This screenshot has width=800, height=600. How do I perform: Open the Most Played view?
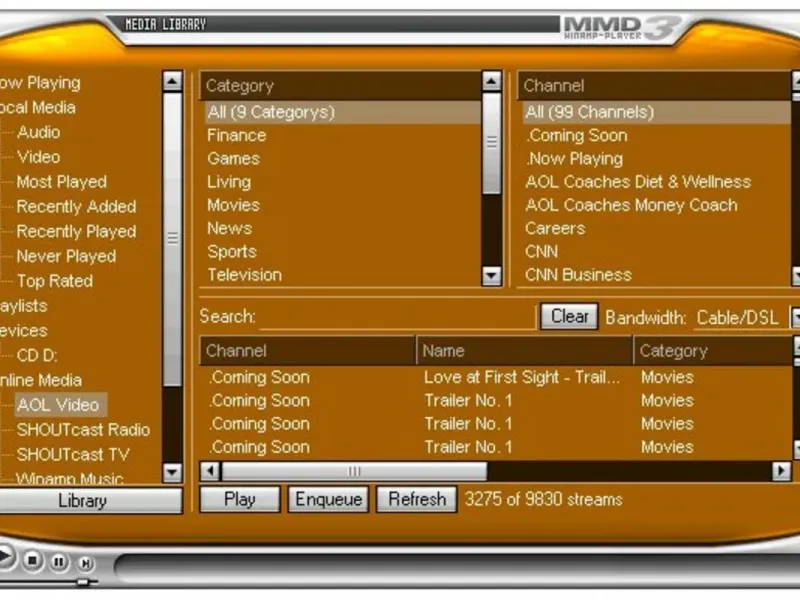coord(62,182)
